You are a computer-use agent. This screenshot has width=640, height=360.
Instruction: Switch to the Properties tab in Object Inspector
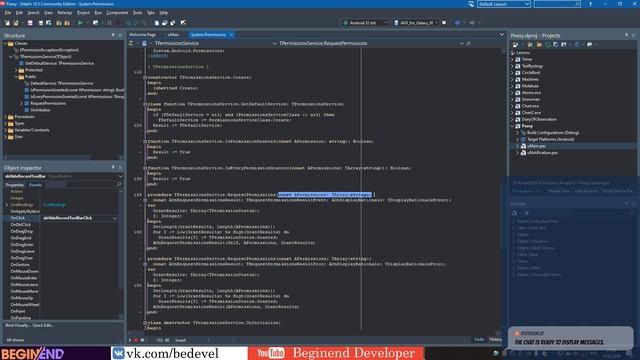pos(15,185)
